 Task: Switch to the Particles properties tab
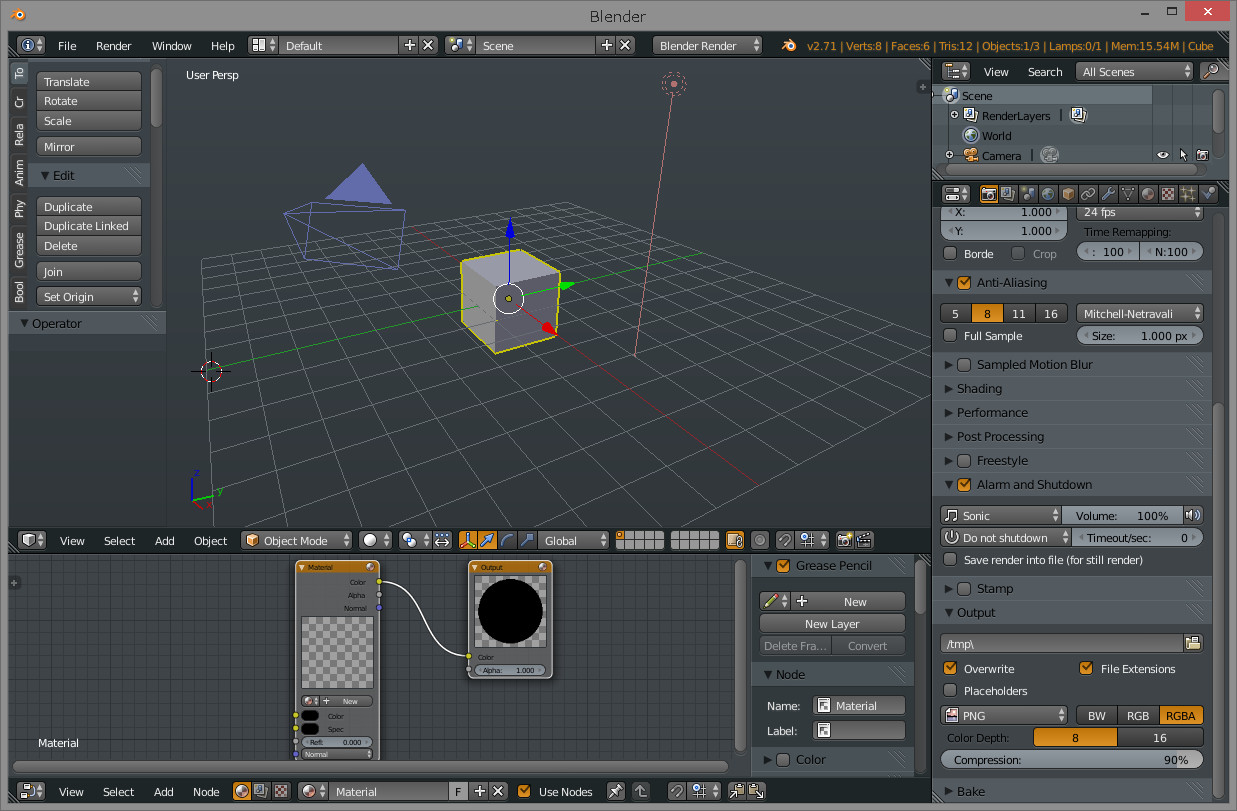tap(1188, 194)
